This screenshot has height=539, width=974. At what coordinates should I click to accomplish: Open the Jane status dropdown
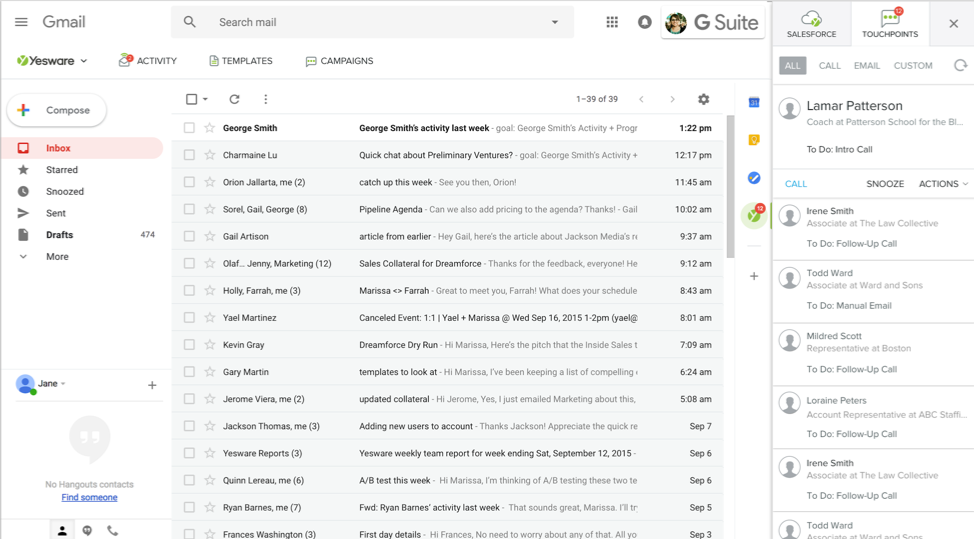63,384
